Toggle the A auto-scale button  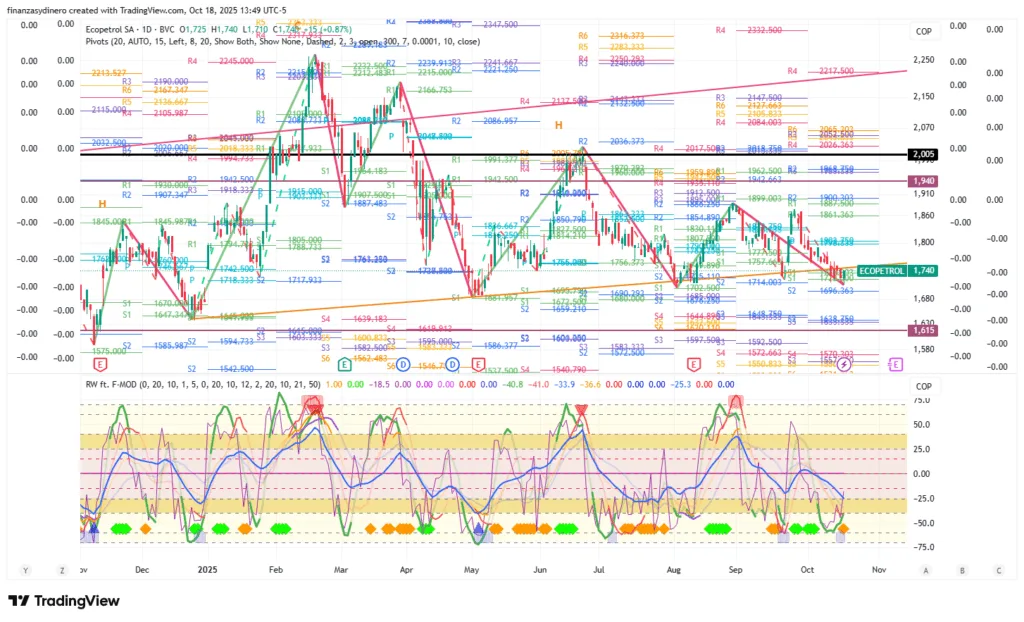tap(926, 570)
